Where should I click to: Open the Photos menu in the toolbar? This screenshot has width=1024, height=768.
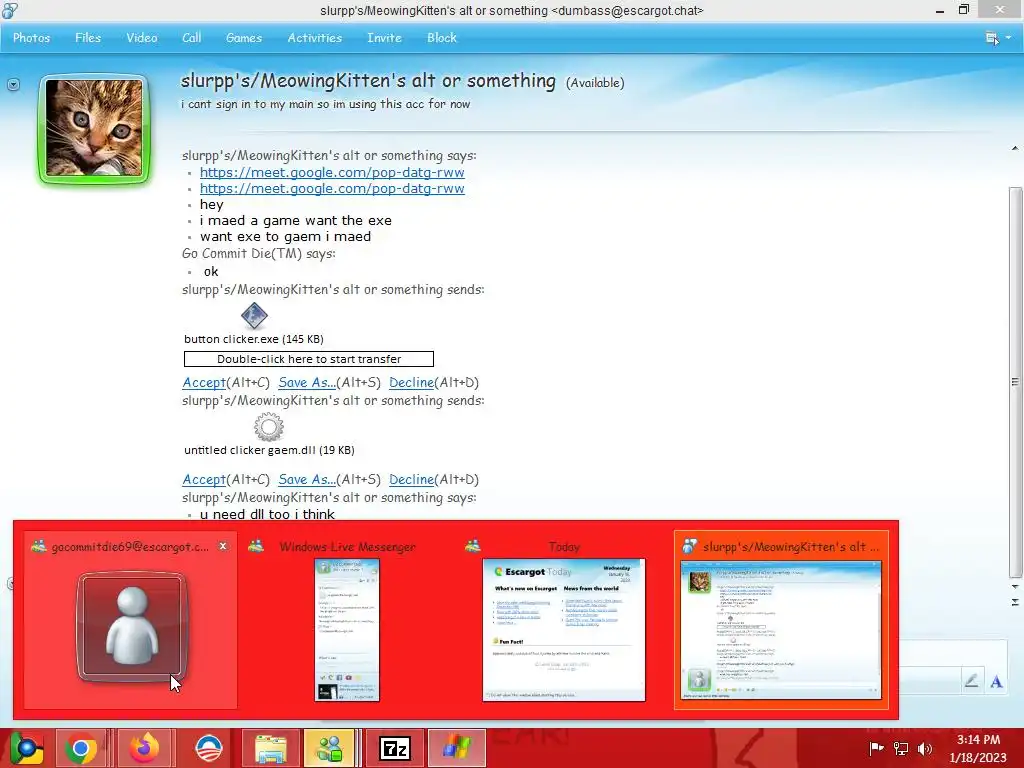click(x=31, y=38)
